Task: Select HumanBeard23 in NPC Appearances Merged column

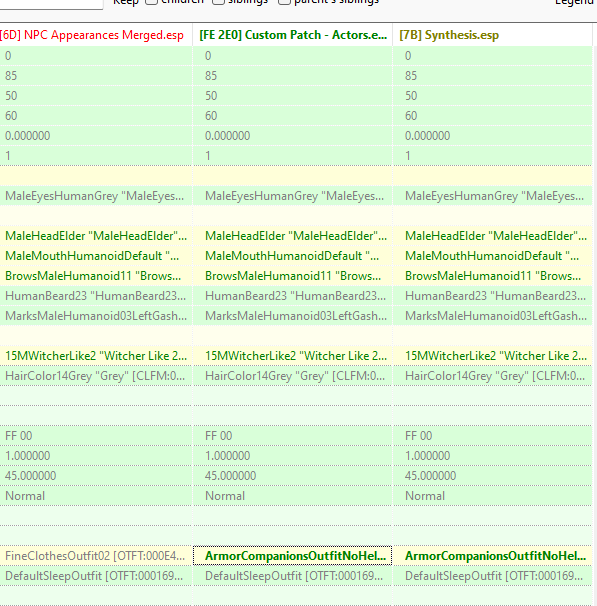Action: [x=96, y=296]
